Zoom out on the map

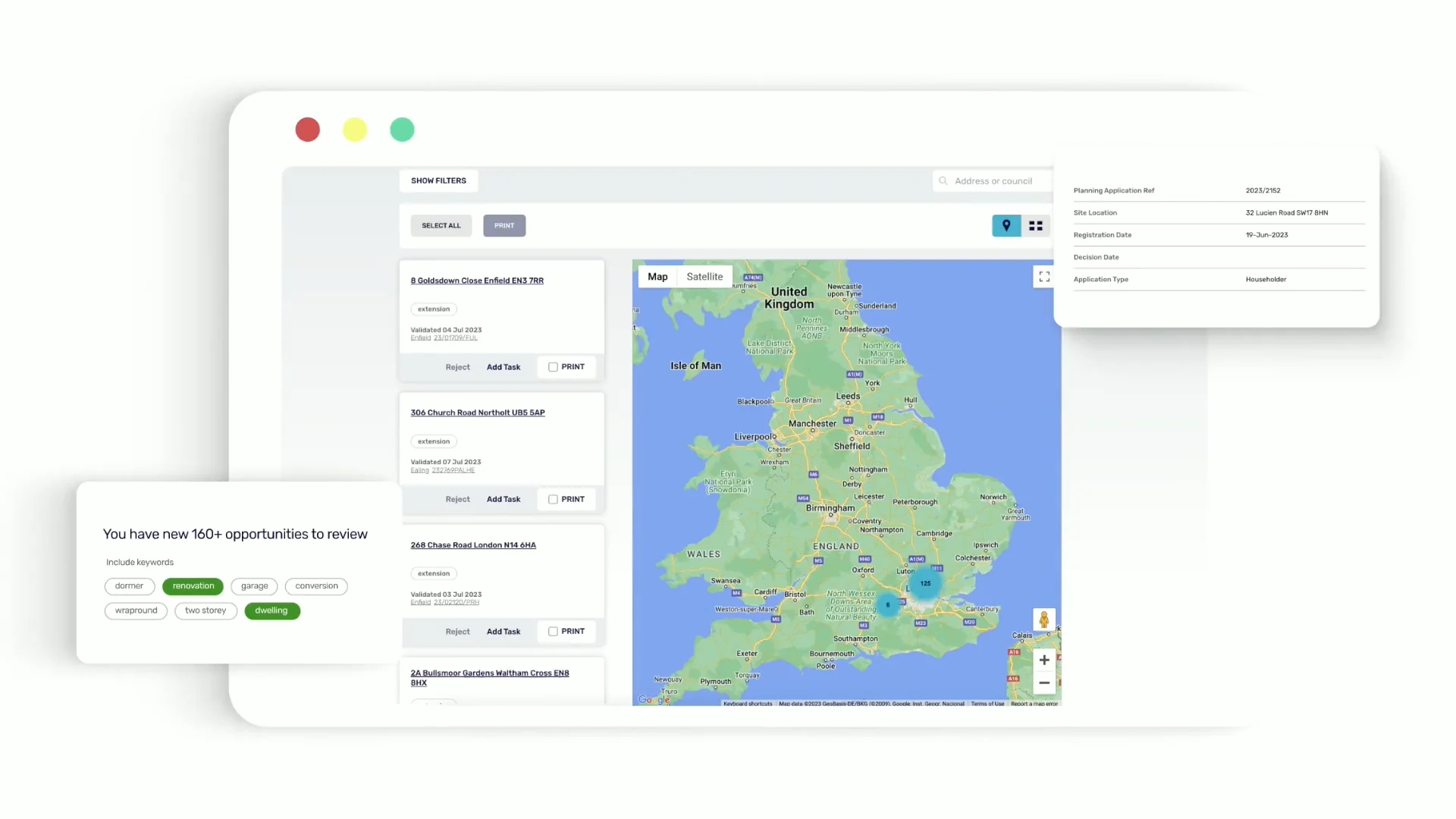click(1044, 683)
